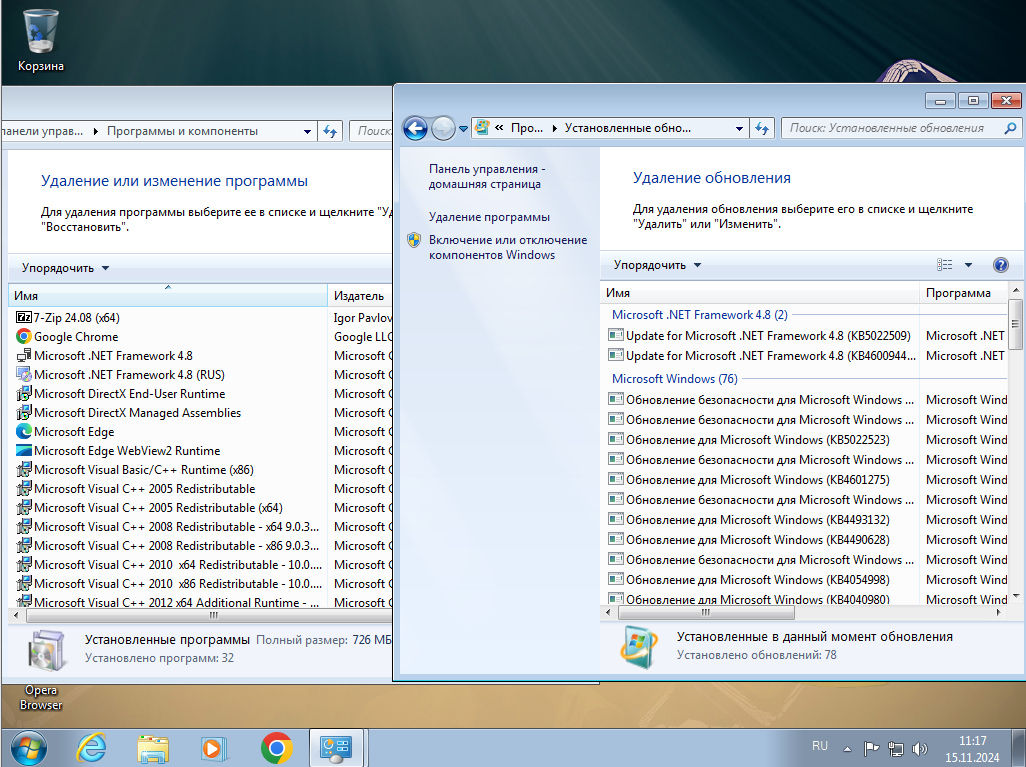This screenshot has height=767, width=1026.
Task: Select the 7-Zip 24.08 (x64) icon
Action: (24, 317)
